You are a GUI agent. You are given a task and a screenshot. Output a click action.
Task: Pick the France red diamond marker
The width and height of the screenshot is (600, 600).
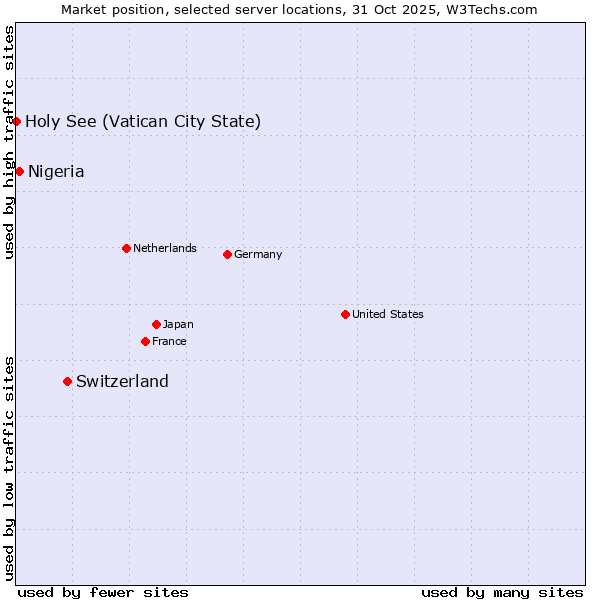point(145,341)
